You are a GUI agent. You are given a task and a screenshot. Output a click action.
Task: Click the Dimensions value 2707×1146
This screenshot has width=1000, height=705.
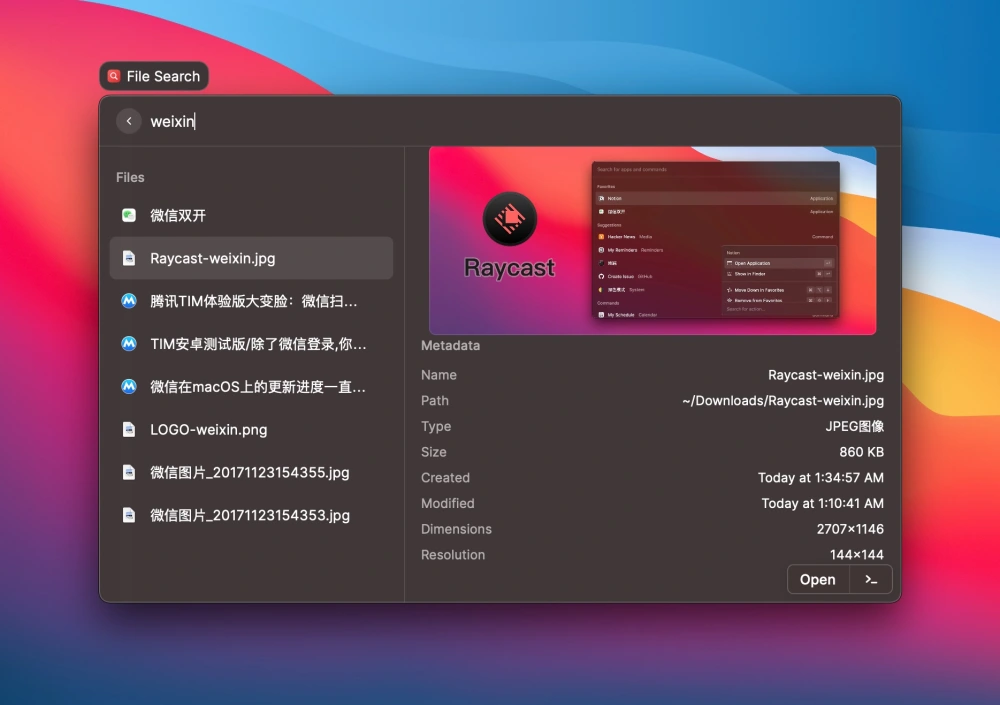[x=850, y=529]
